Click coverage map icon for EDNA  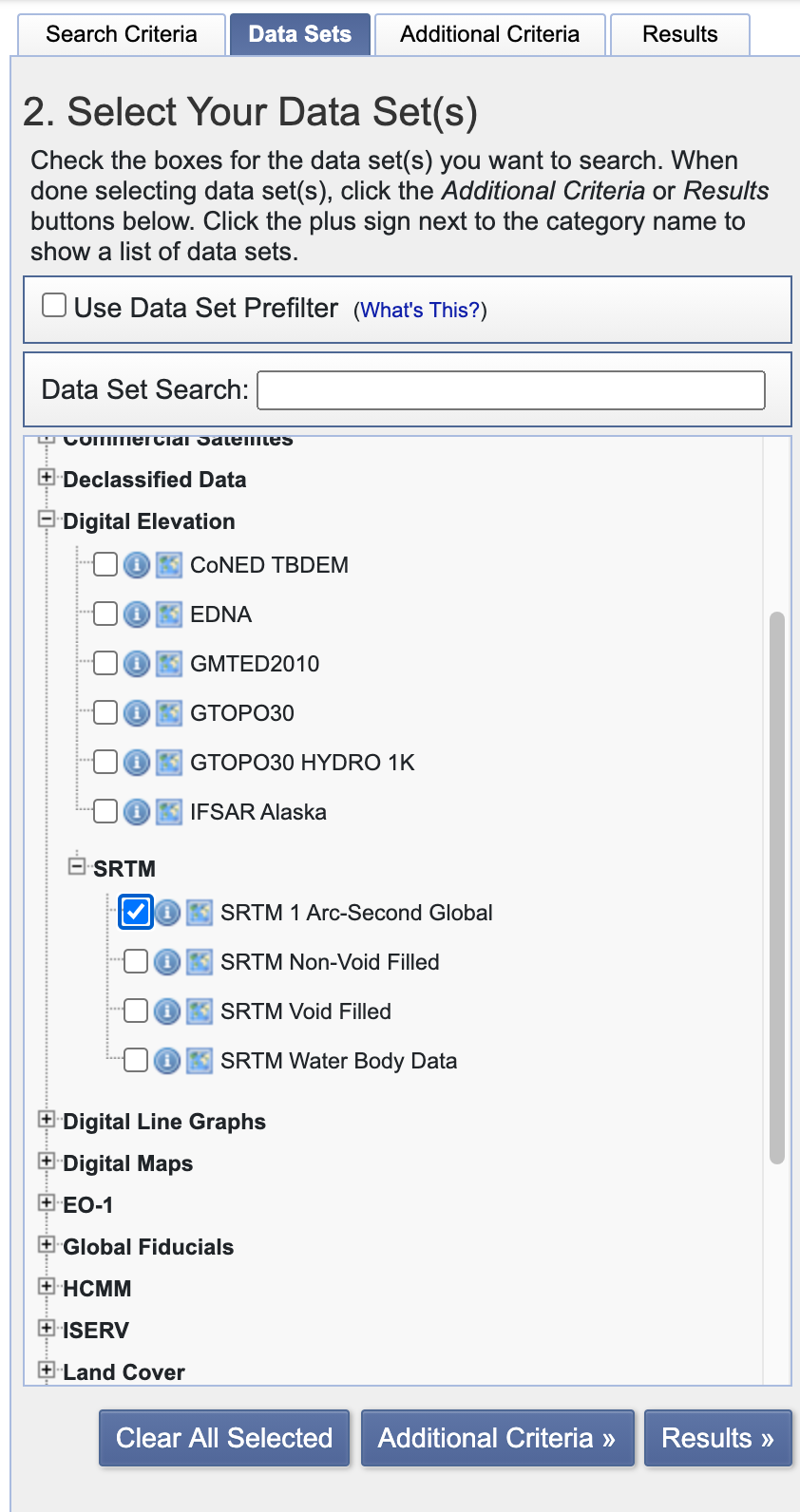click(169, 614)
